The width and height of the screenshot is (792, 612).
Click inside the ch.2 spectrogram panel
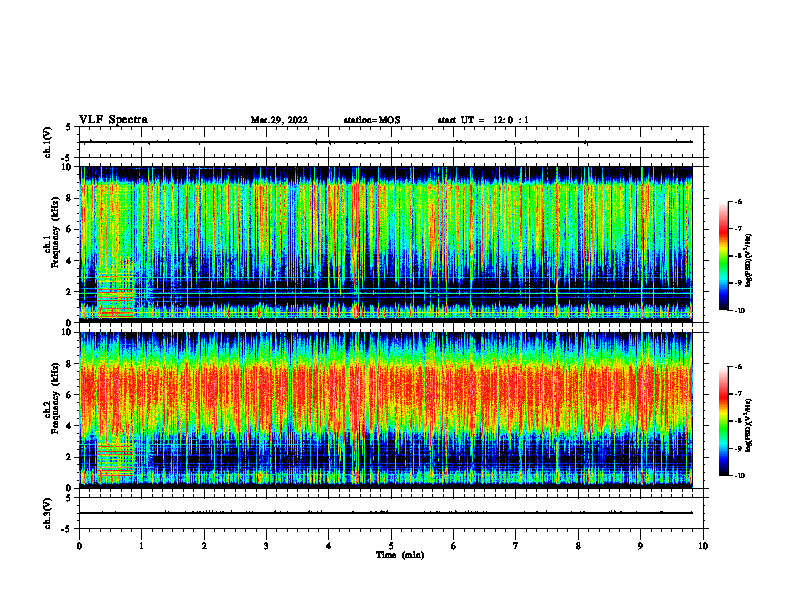(x=386, y=409)
